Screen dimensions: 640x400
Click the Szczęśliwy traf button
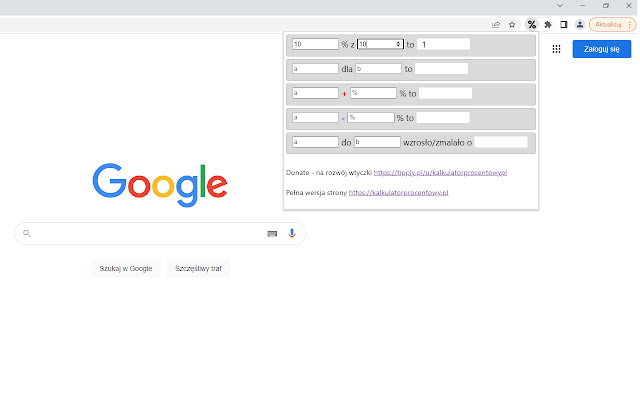198,269
